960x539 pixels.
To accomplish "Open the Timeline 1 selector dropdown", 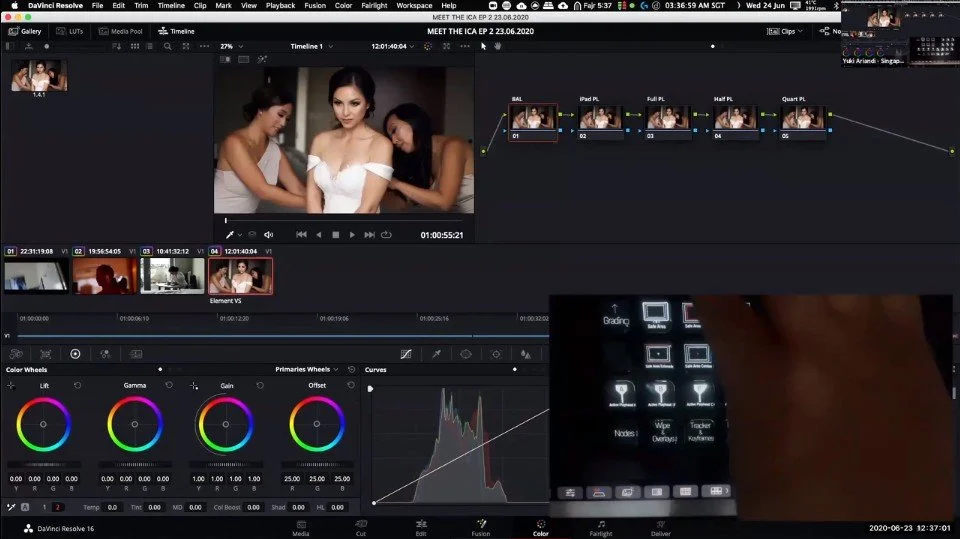I will tap(312, 46).
